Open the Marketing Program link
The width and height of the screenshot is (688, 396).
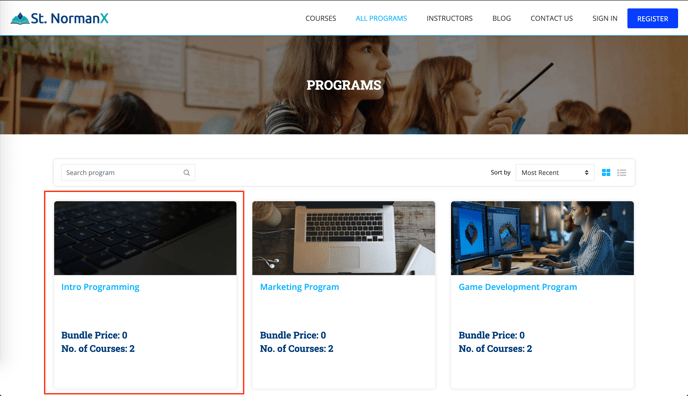299,287
